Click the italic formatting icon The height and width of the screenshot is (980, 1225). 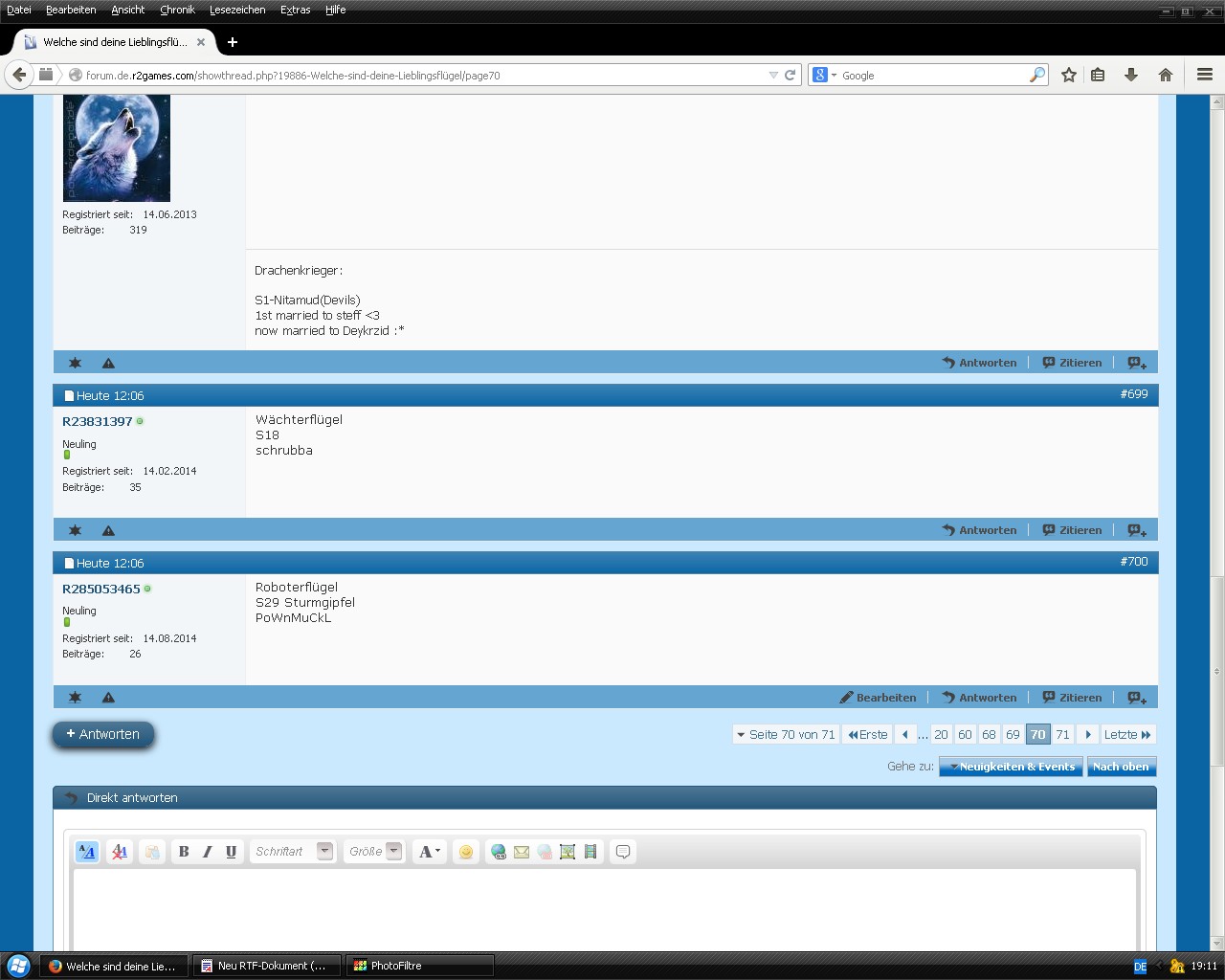pos(207,852)
